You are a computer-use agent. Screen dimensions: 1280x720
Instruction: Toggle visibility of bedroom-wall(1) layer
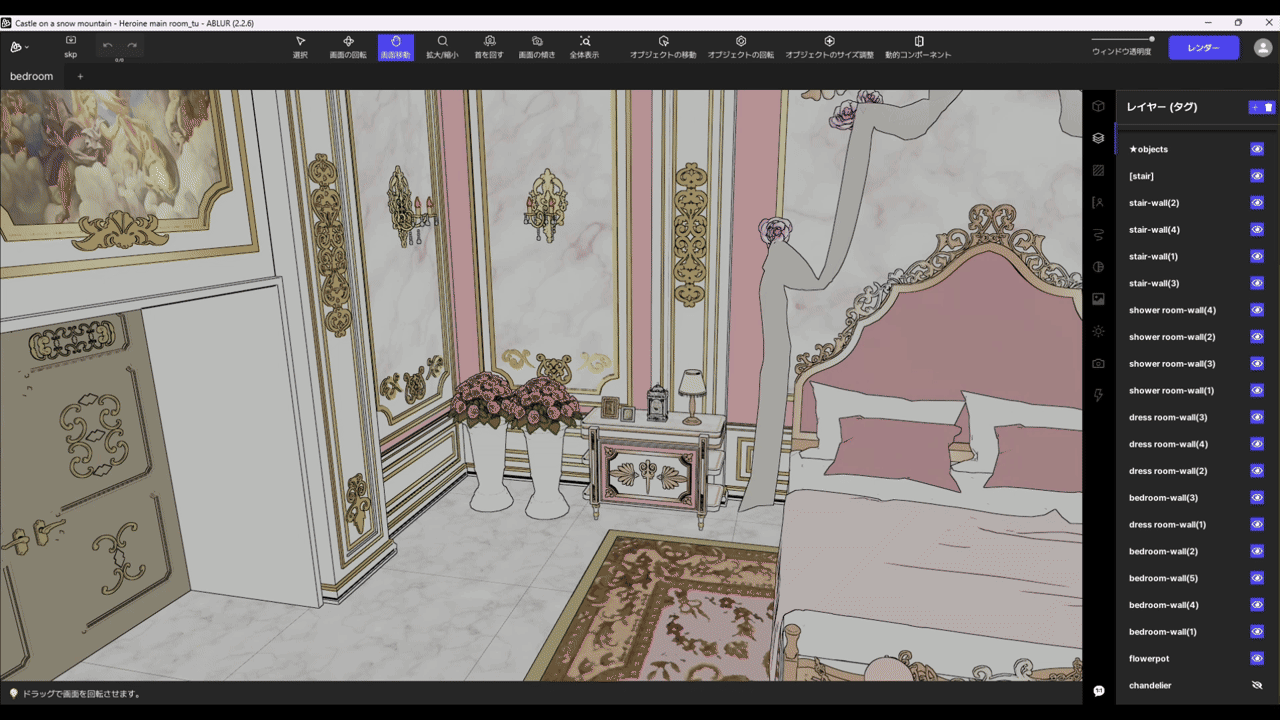1257,632
